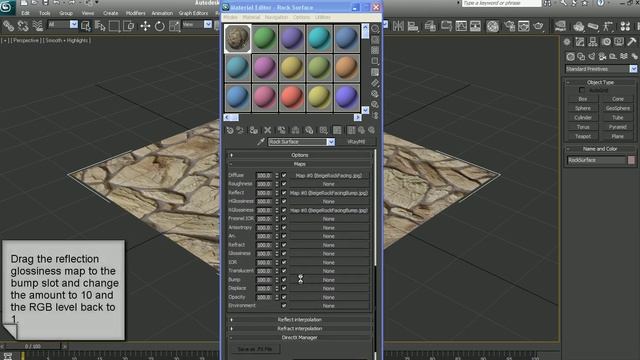The width and height of the screenshot is (640, 360).
Task: Click Reset Map/Mtl X icon
Action: click(267, 130)
